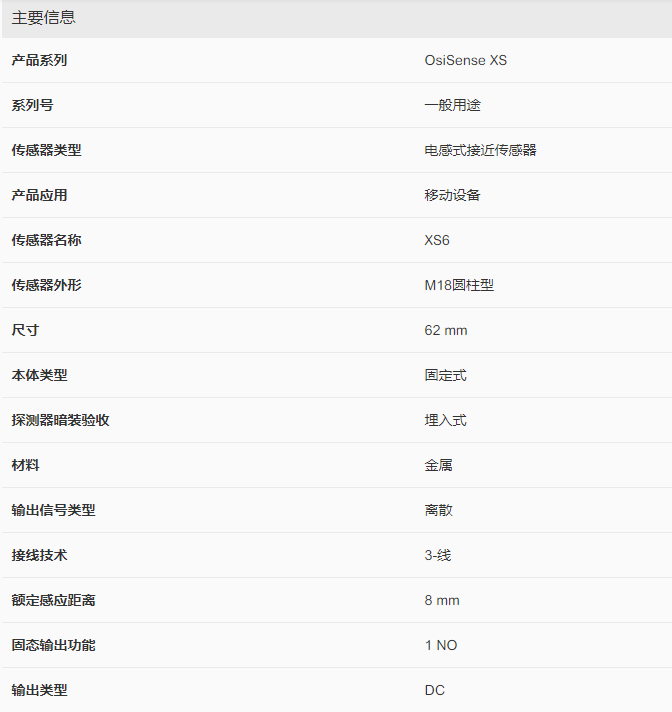Select the 埋入式 value
This screenshot has height=712, width=672.
point(445,420)
